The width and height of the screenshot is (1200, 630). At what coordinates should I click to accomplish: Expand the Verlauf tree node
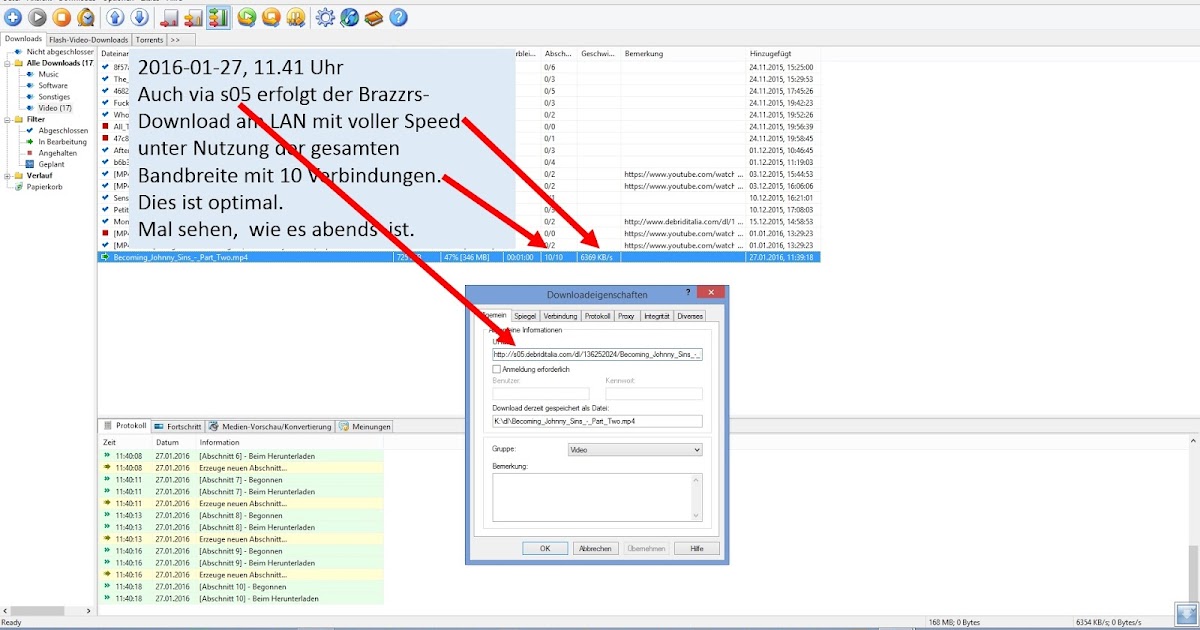(x=7, y=175)
